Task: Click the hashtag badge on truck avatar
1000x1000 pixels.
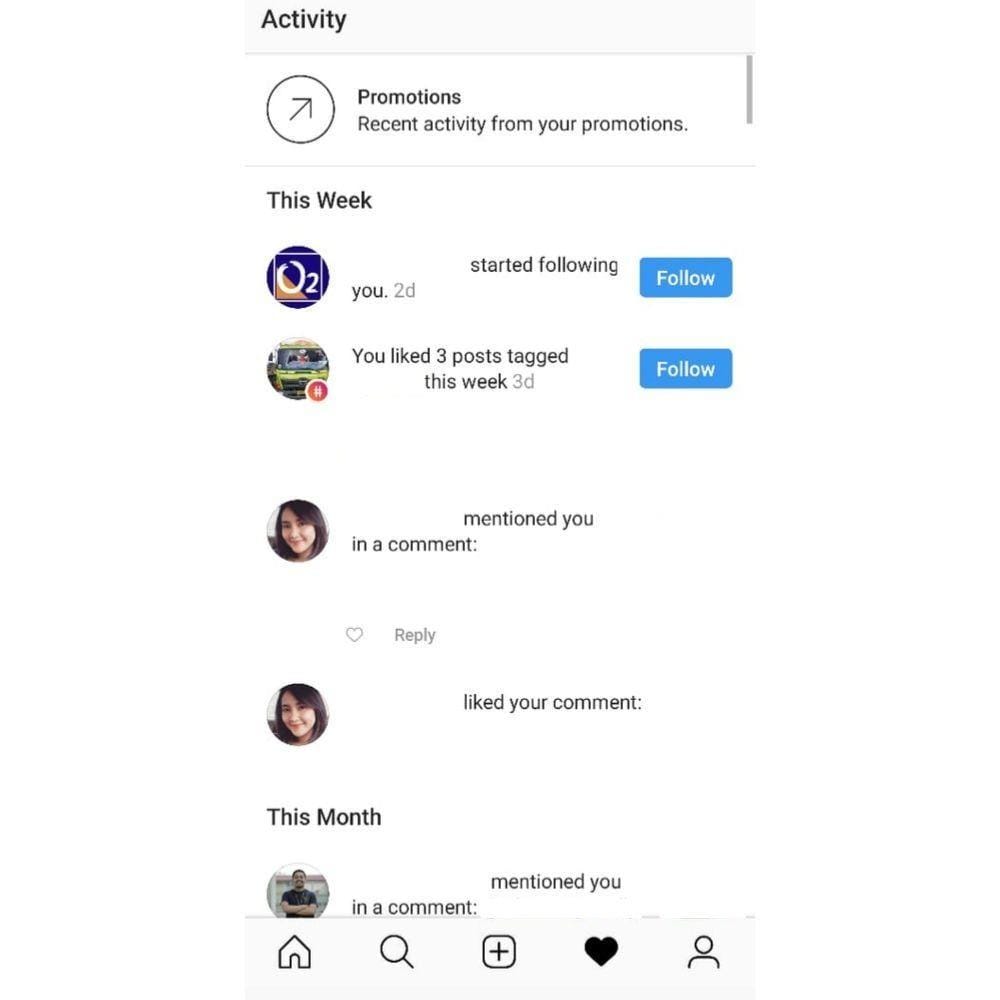Action: click(x=318, y=391)
